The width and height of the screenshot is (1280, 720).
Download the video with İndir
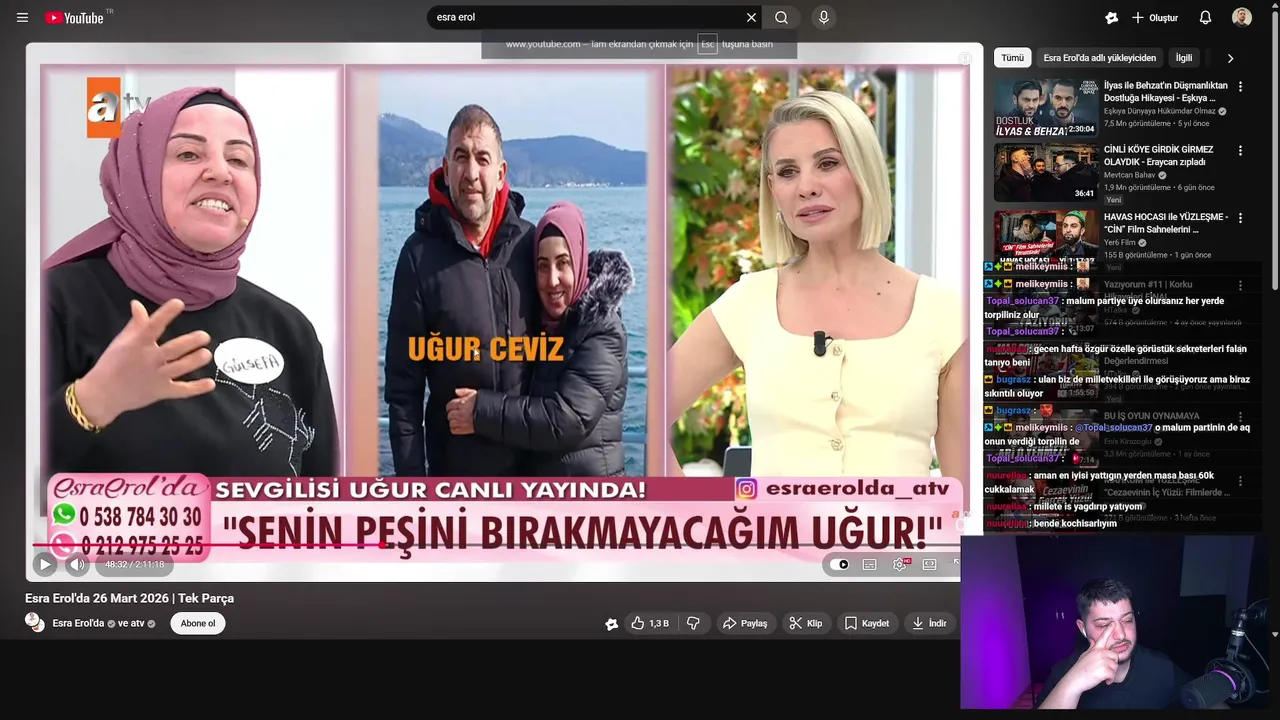(929, 623)
